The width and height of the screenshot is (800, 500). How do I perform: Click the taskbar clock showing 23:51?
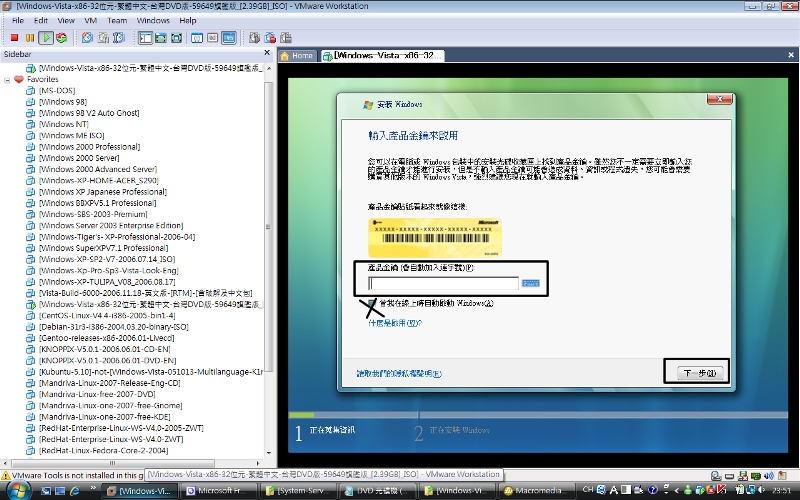tap(782, 490)
